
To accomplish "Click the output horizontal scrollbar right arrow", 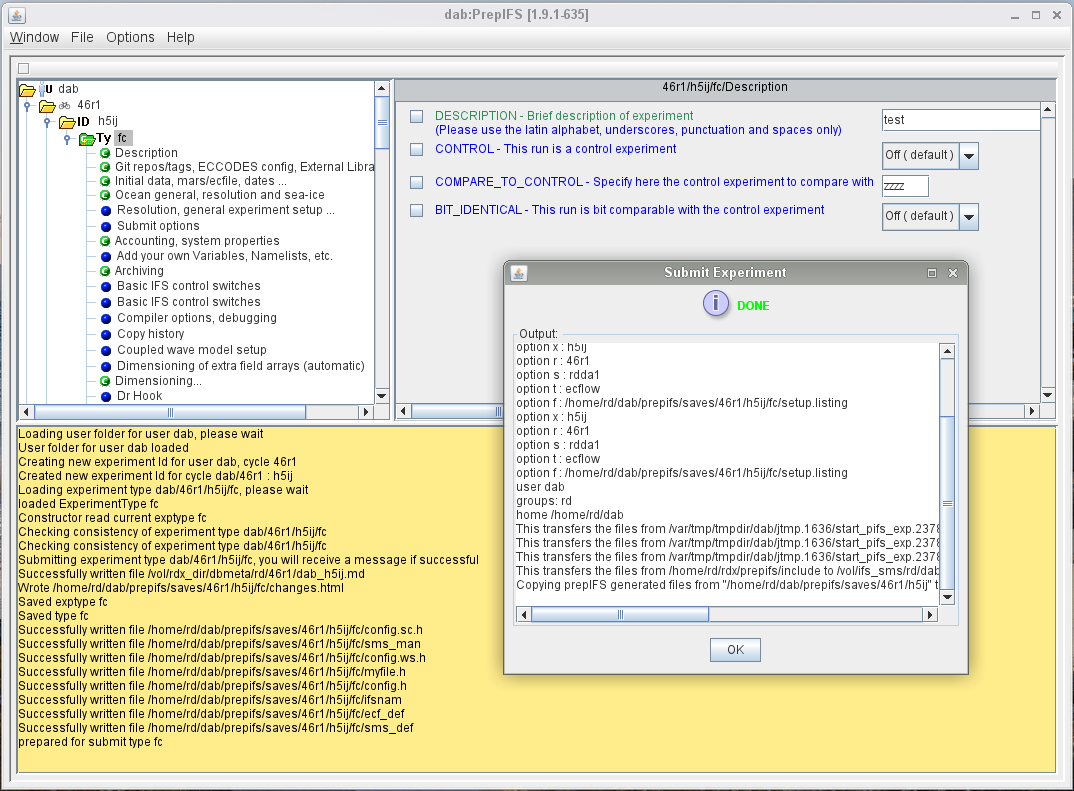I will tap(930, 615).
